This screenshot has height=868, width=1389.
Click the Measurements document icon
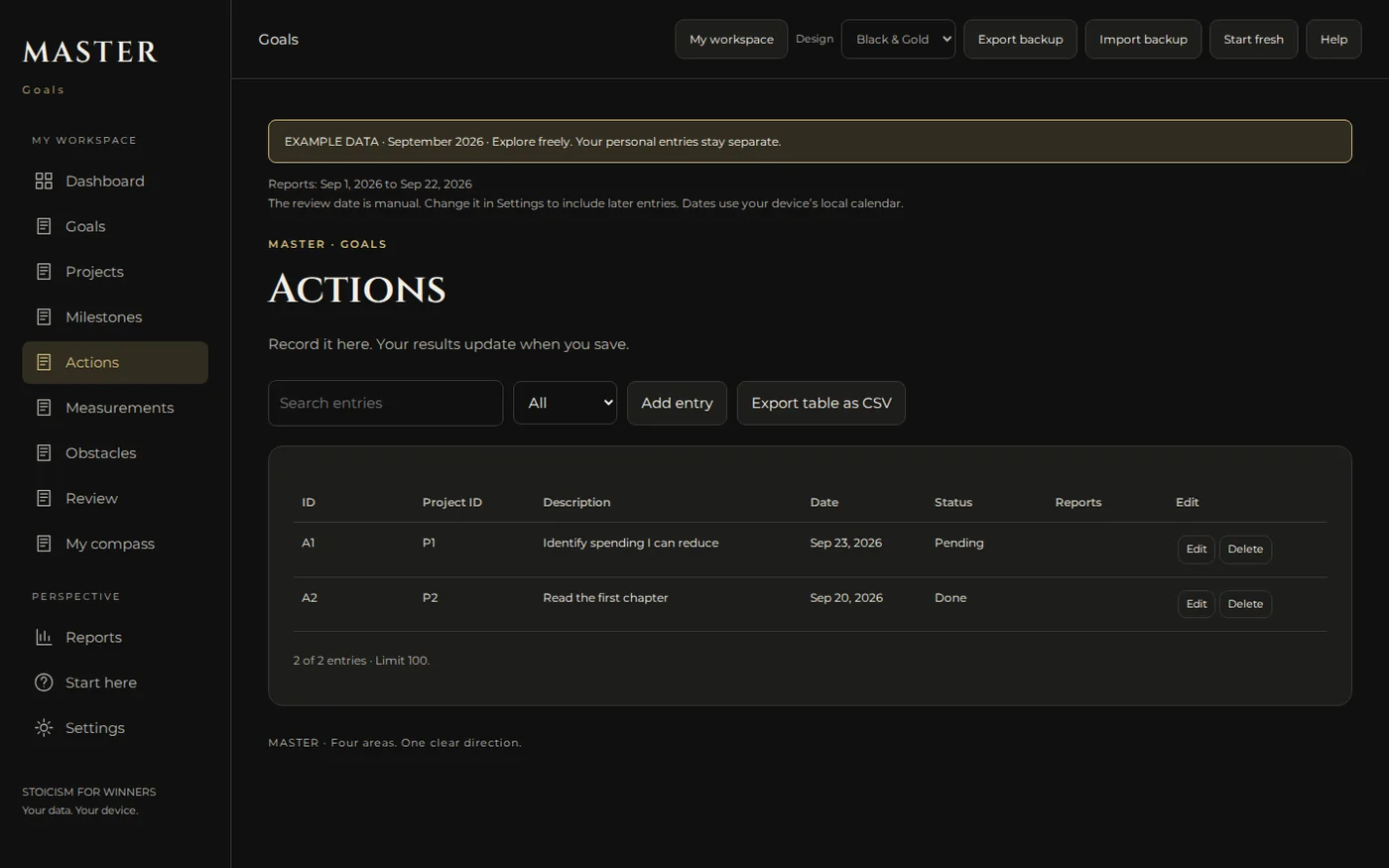(44, 408)
